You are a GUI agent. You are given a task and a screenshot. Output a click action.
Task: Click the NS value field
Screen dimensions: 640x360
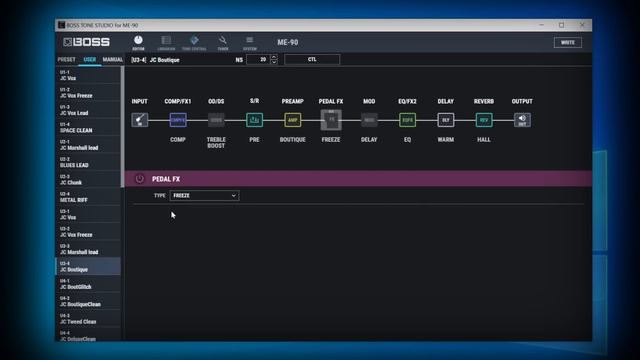click(259, 60)
